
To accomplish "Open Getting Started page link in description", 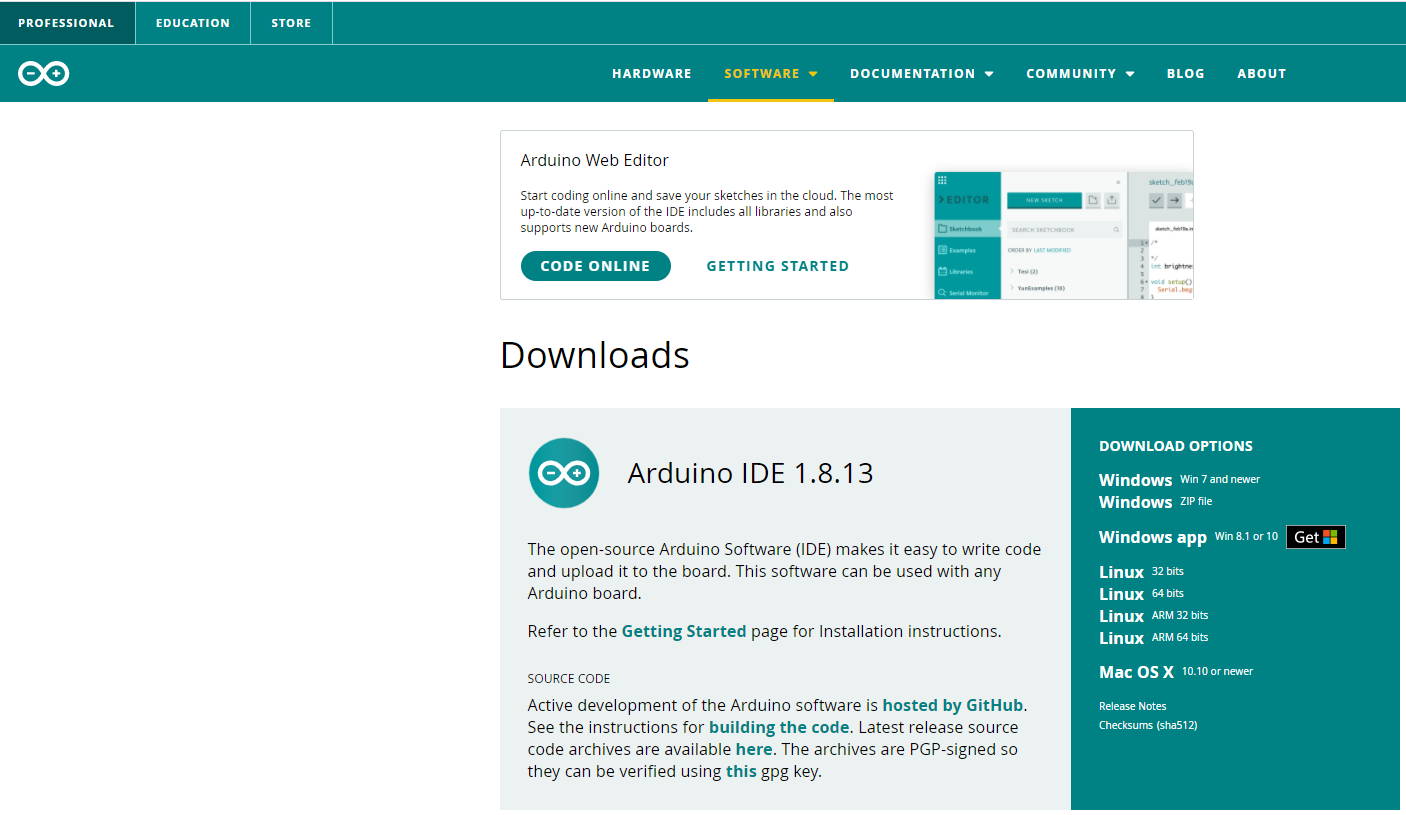I will tap(684, 631).
